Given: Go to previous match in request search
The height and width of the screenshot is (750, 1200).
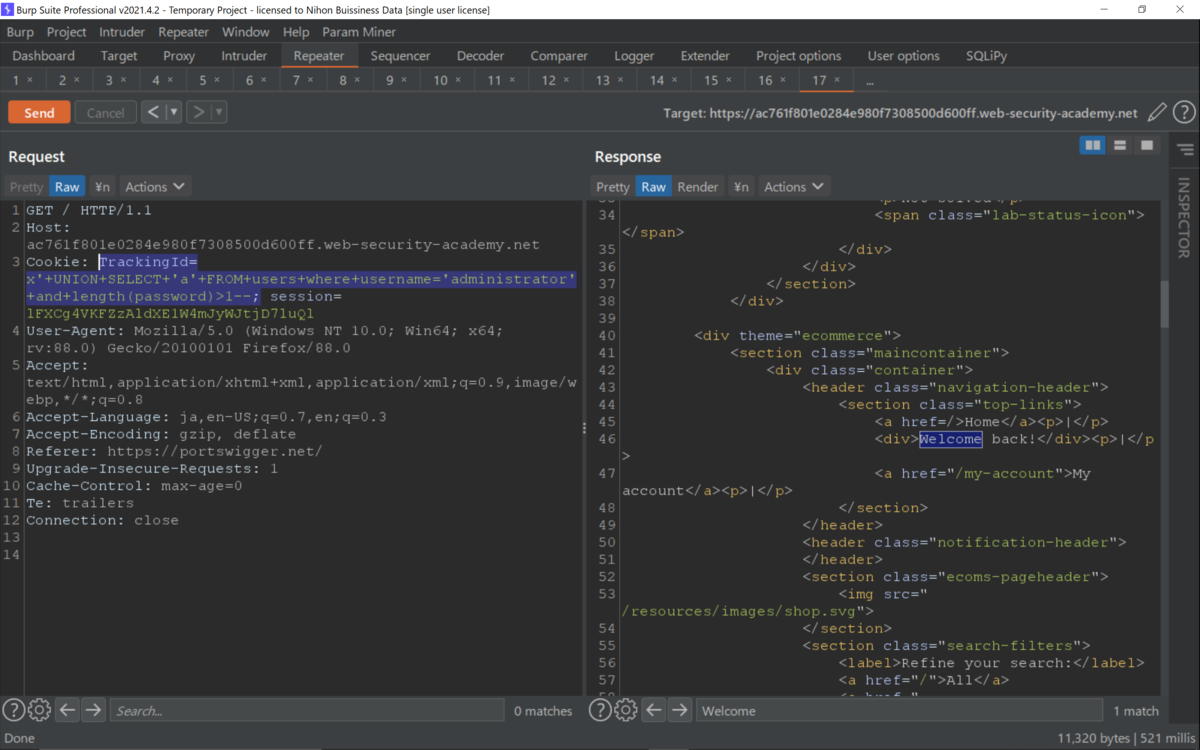Looking at the screenshot, I should coord(67,710).
